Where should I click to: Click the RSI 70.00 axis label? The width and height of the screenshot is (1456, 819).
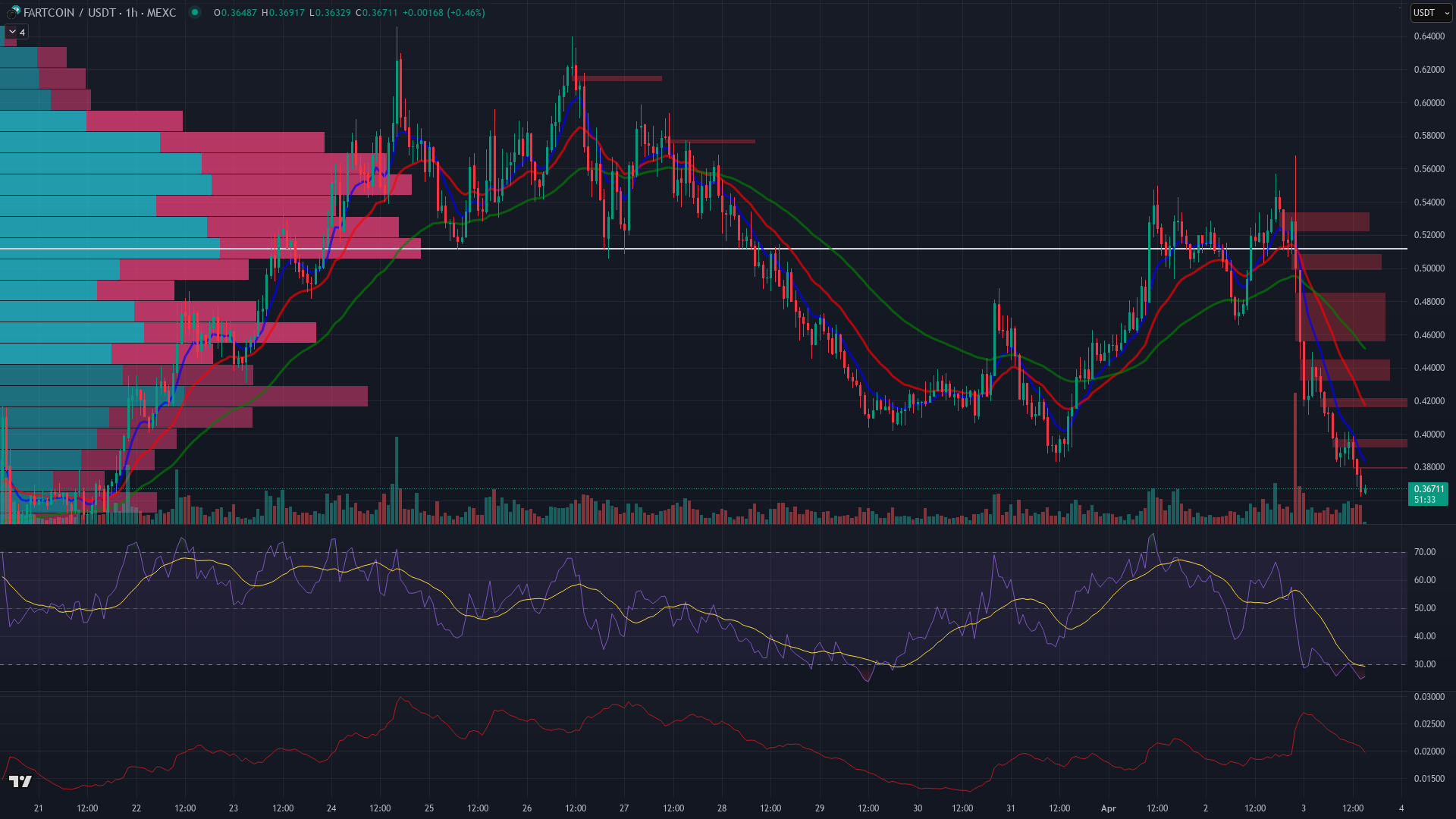1425,552
